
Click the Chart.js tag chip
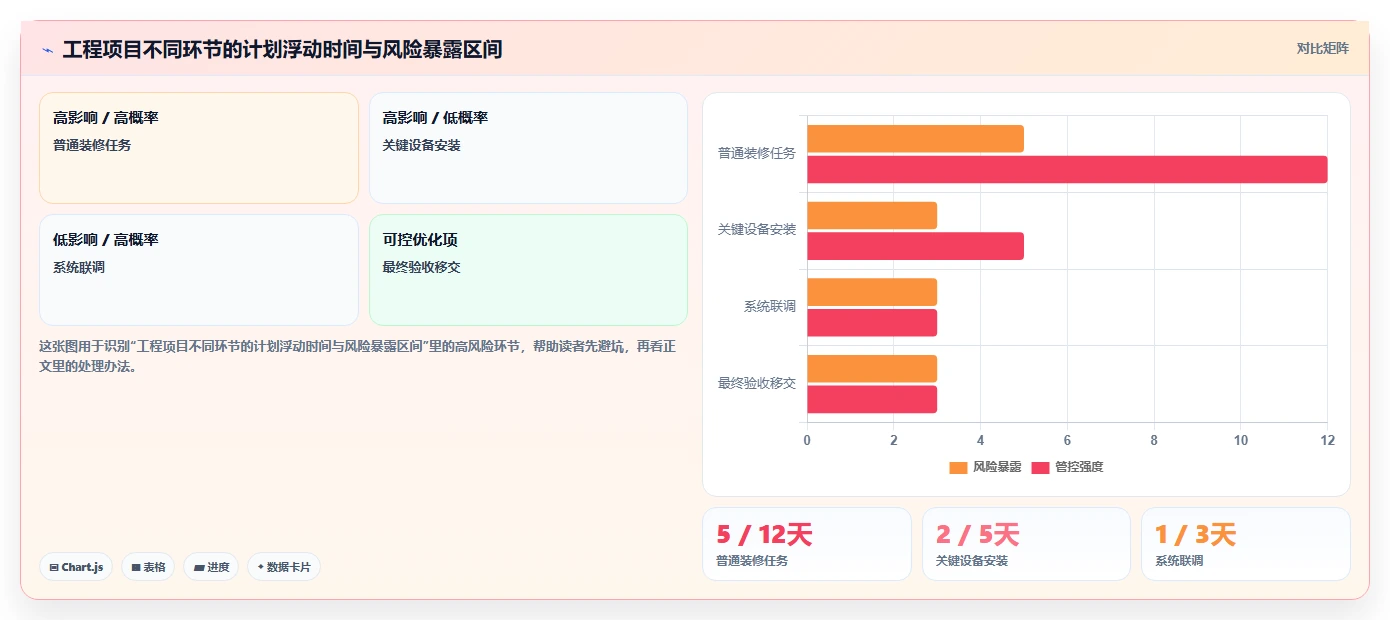tap(76, 567)
